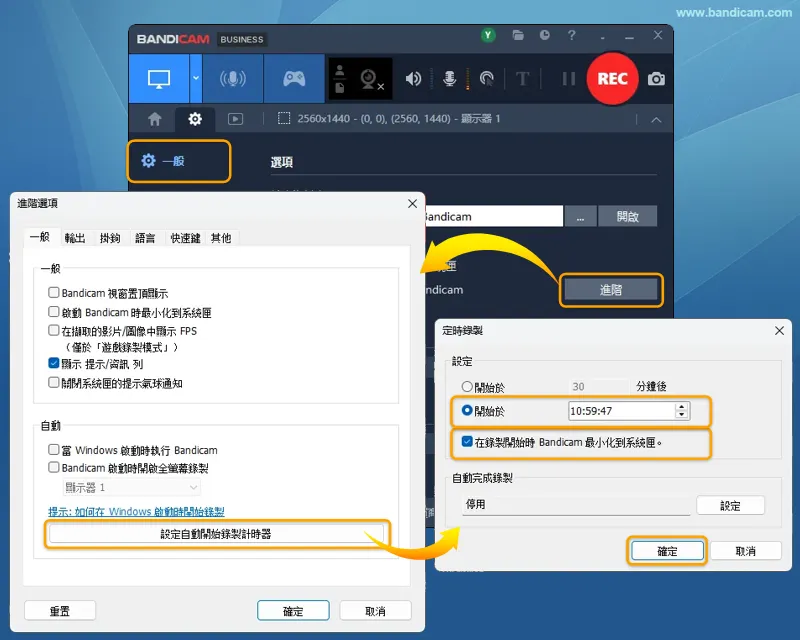Start recording with REC button
The image size is (800, 640).
pyautogui.click(x=612, y=79)
